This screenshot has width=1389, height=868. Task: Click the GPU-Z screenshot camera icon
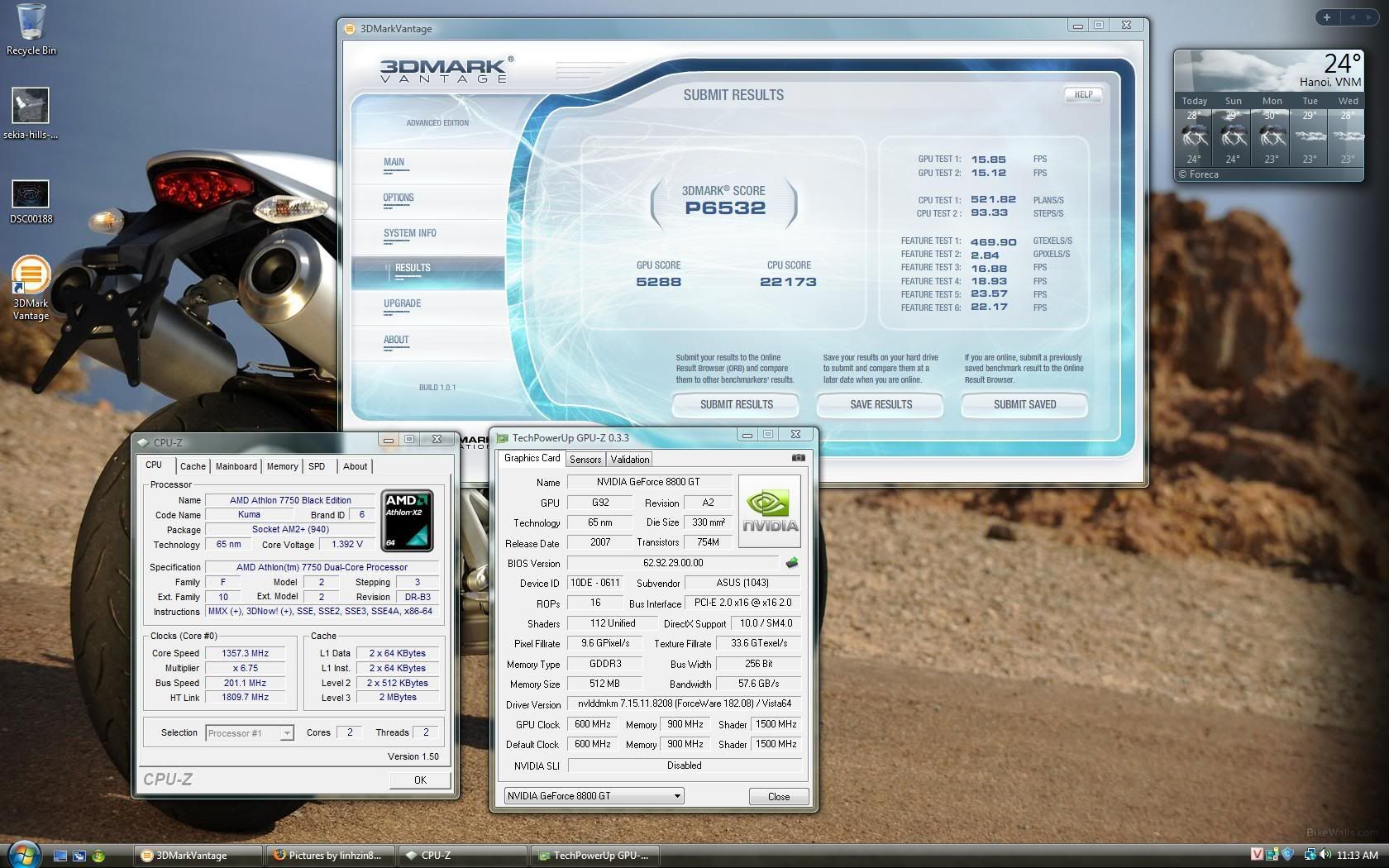(798, 457)
